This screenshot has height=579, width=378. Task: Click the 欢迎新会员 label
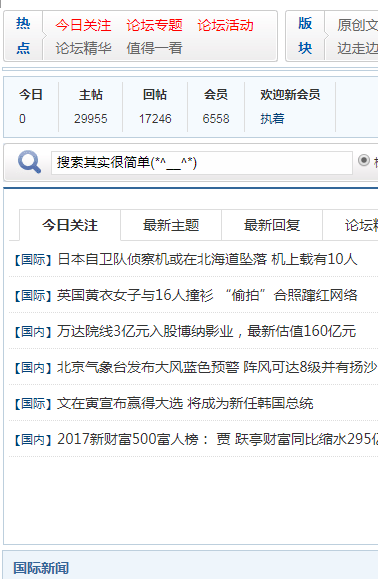pos(290,95)
